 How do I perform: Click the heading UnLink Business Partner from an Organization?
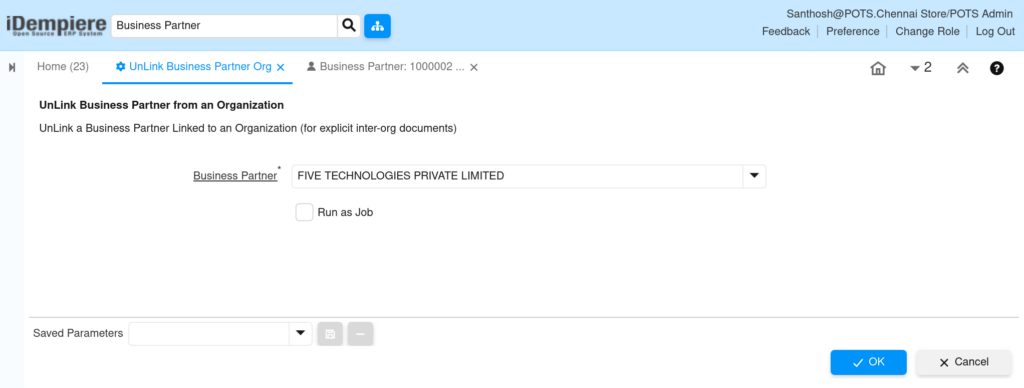pyautogui.click(x=161, y=105)
